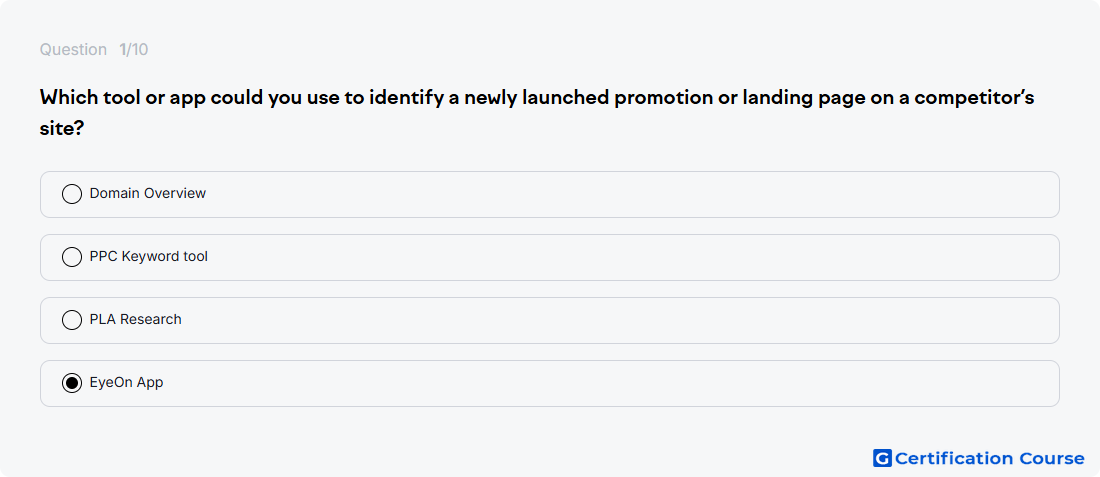Click empty area of Domain Overview option box

pos(631,194)
